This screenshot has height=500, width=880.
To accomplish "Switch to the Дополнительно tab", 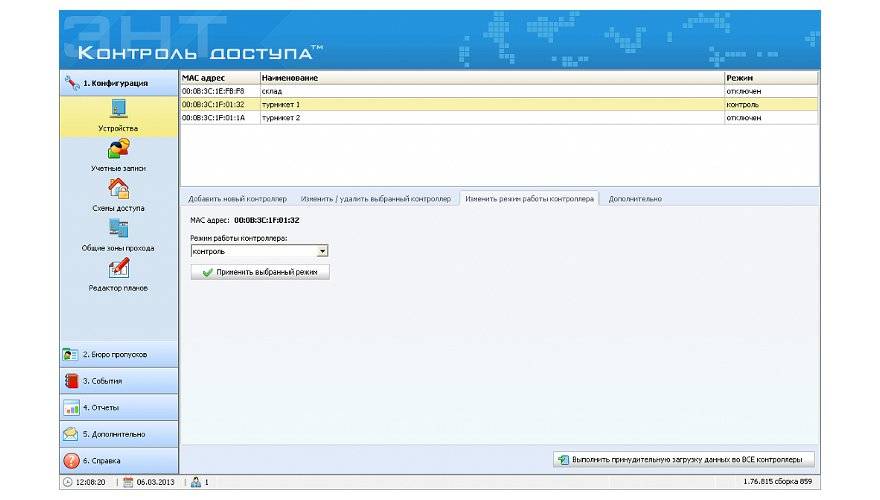I will [635, 199].
